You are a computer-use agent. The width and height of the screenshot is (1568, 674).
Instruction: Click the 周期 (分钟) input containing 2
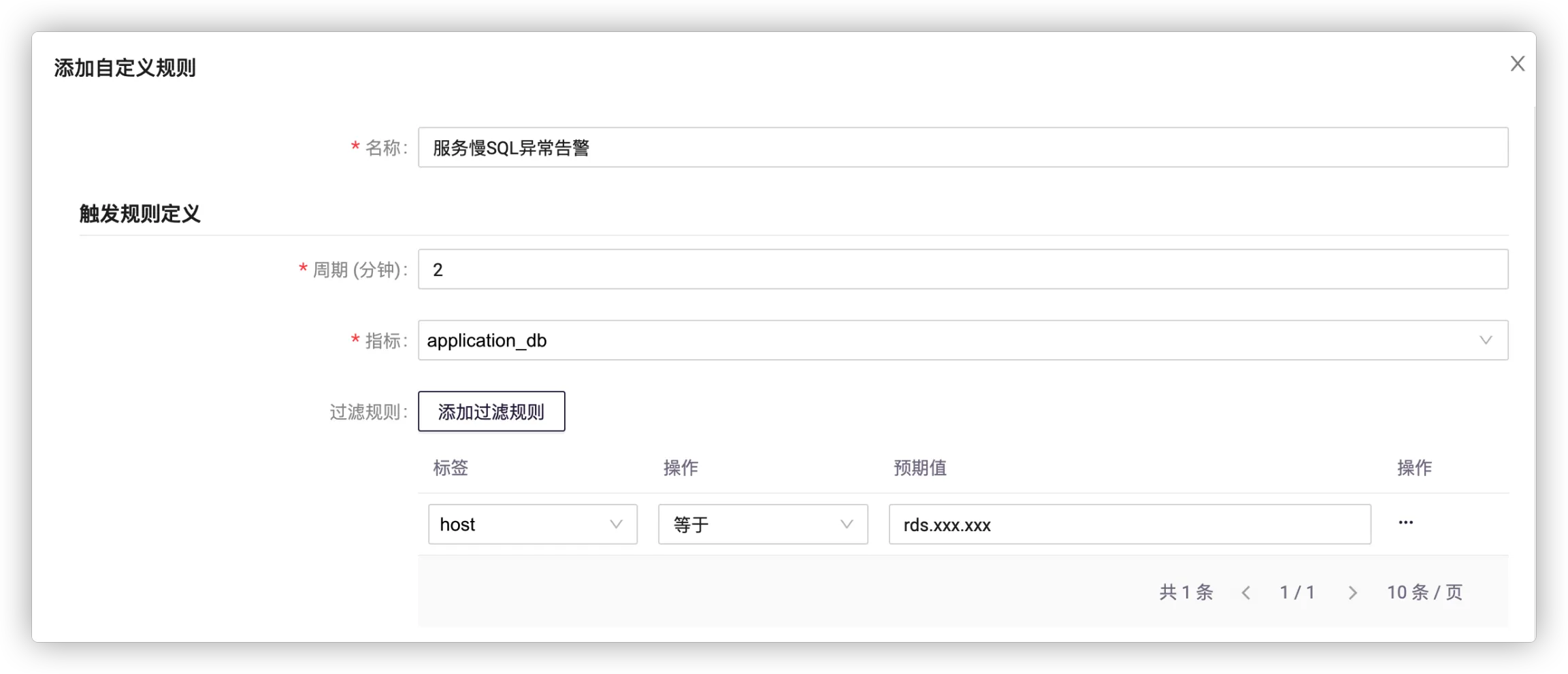pyautogui.click(x=962, y=269)
